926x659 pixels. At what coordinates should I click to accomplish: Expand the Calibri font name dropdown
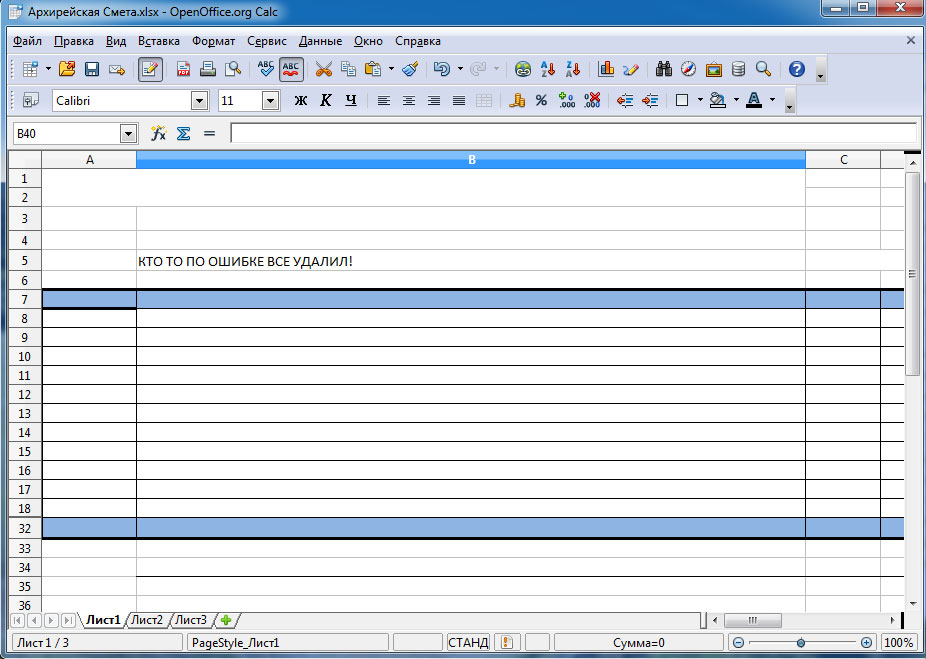pos(200,101)
